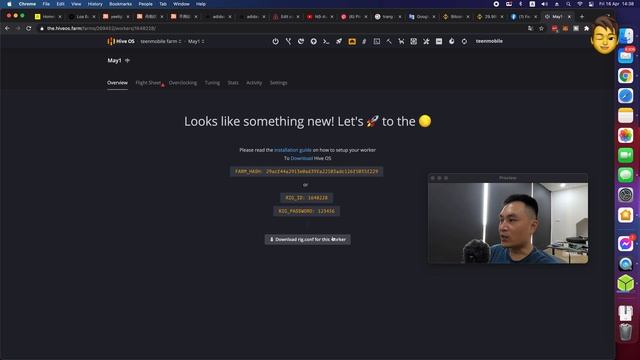Open the worker Settings tab

278,83
